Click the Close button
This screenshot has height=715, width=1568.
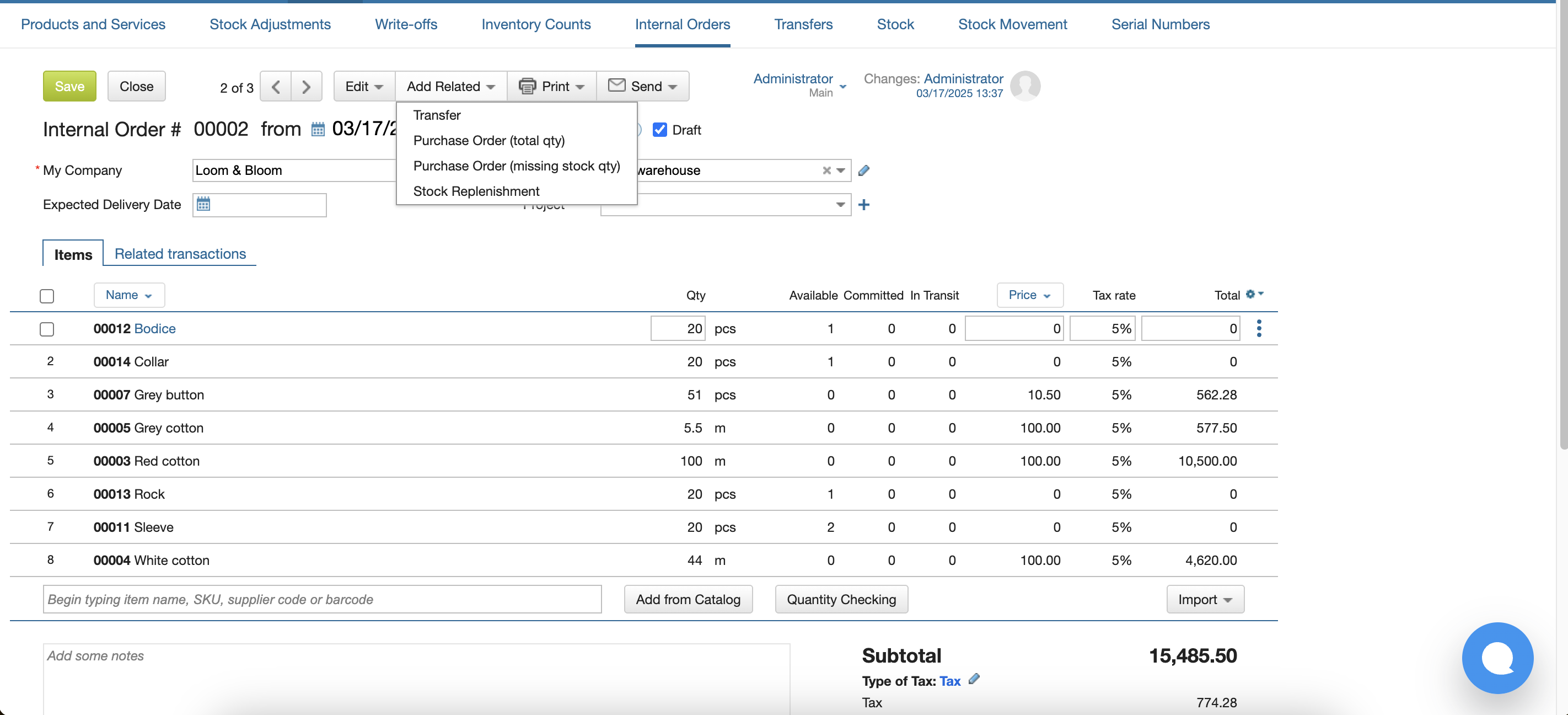click(136, 87)
